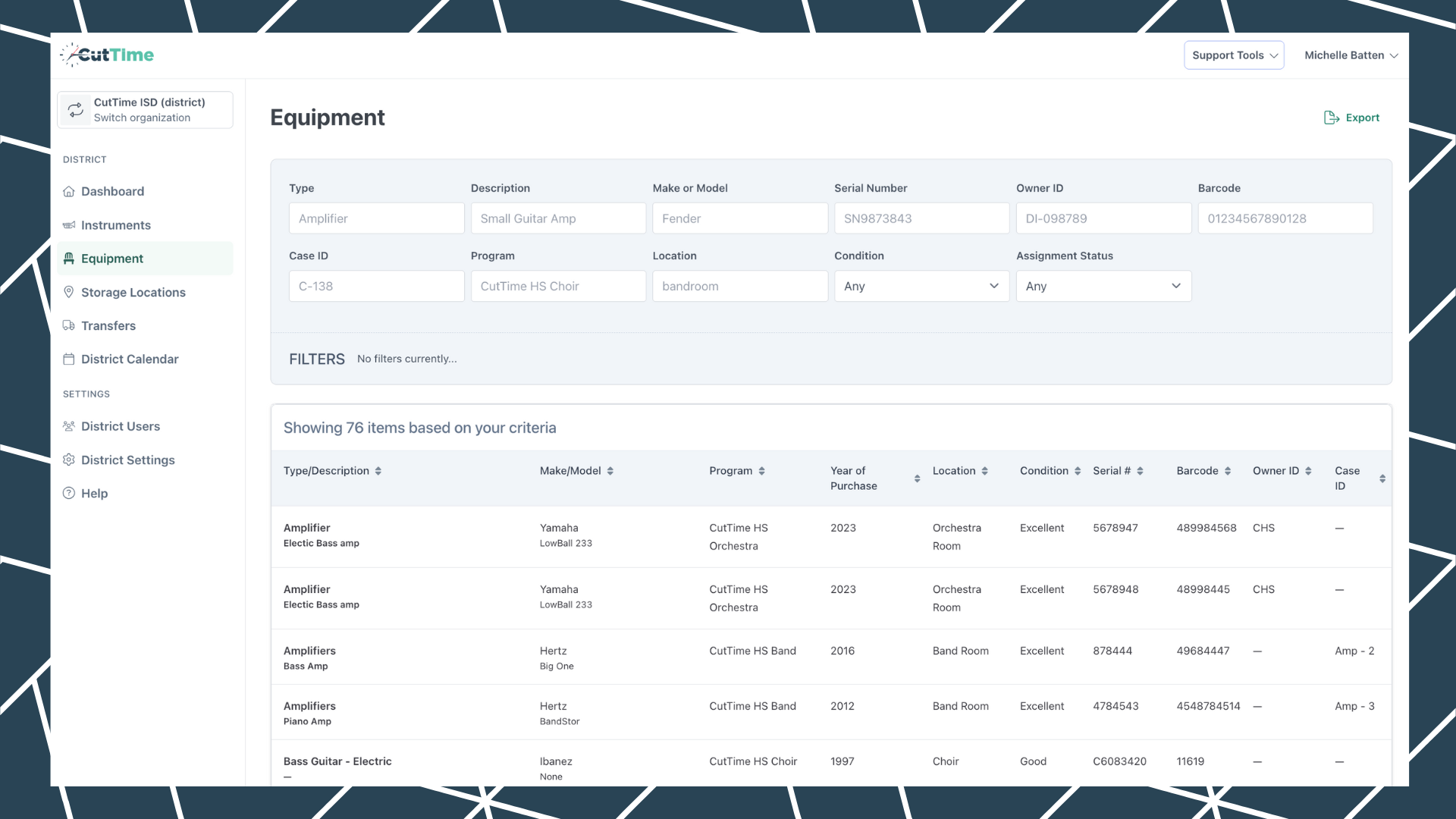1456x819 pixels.
Task: Click the switch organization arrows icon
Action: point(76,110)
